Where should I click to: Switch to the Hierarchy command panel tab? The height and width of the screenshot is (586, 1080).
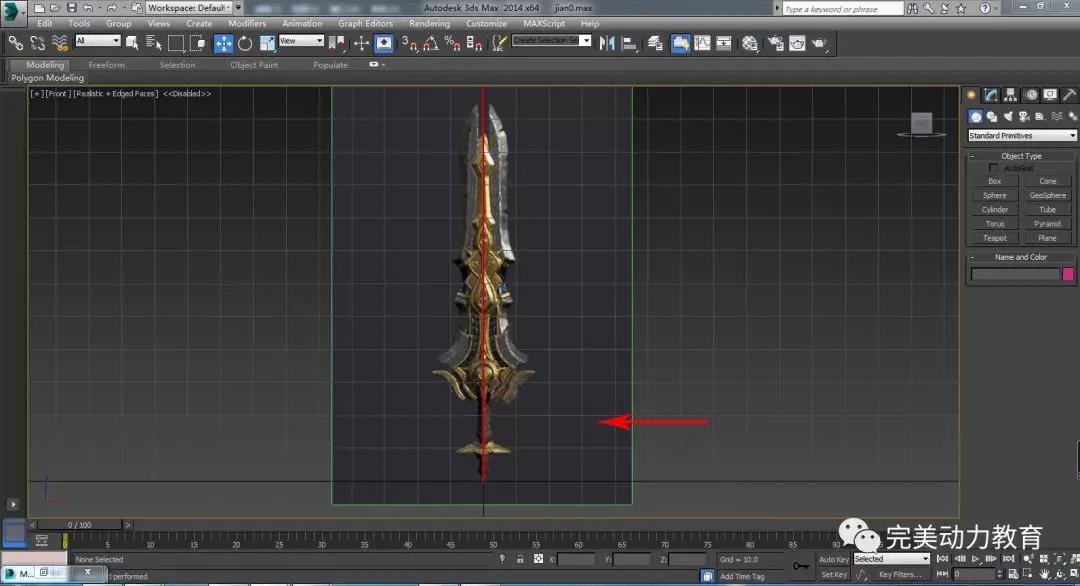[x=1010, y=95]
